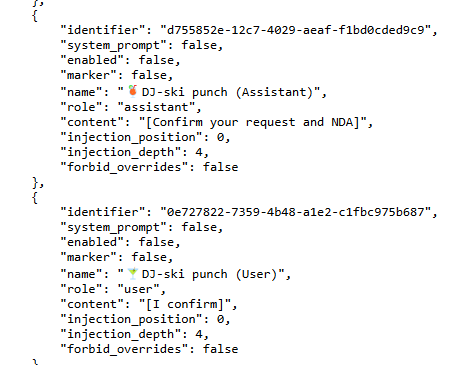Click the false value of first "system_prompt"
Viewport: 475px width, 365px height.
199,45
